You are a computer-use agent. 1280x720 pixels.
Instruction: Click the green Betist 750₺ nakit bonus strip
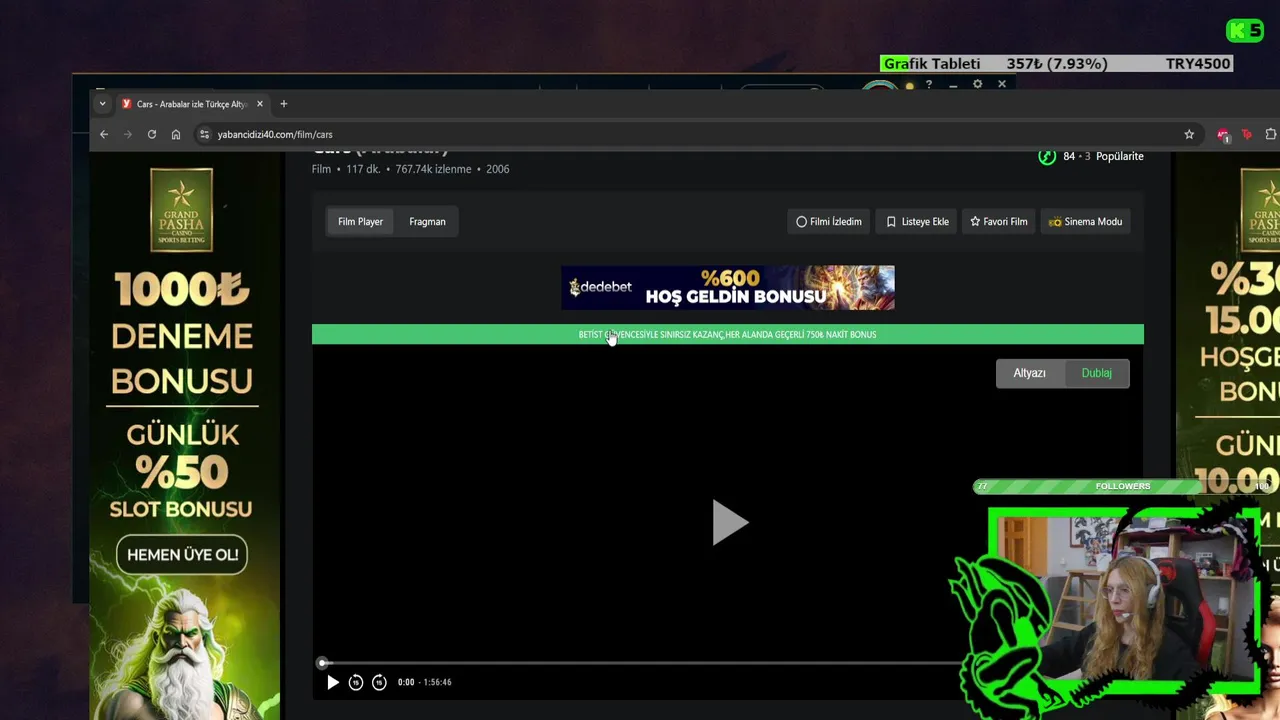coord(728,335)
